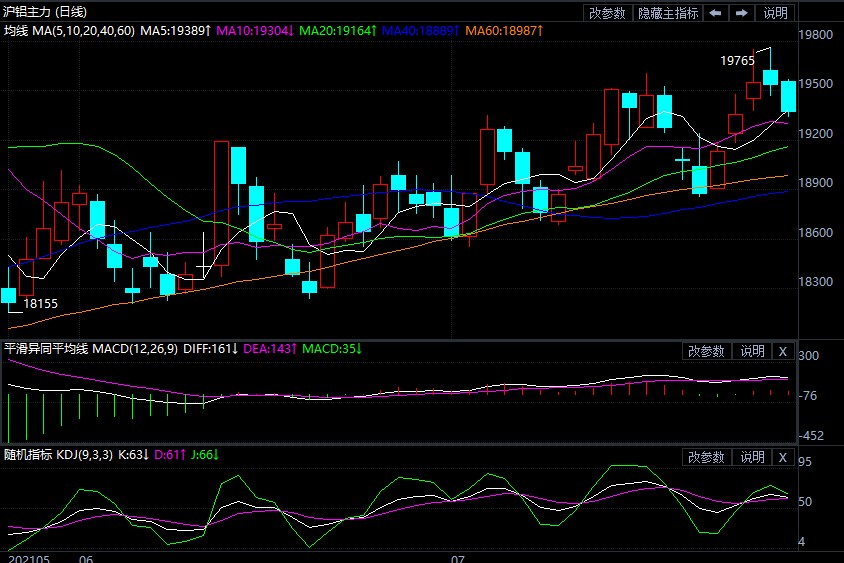The width and height of the screenshot is (844, 563).
Task: Open 说明 for the main chart
Action: 775,13
